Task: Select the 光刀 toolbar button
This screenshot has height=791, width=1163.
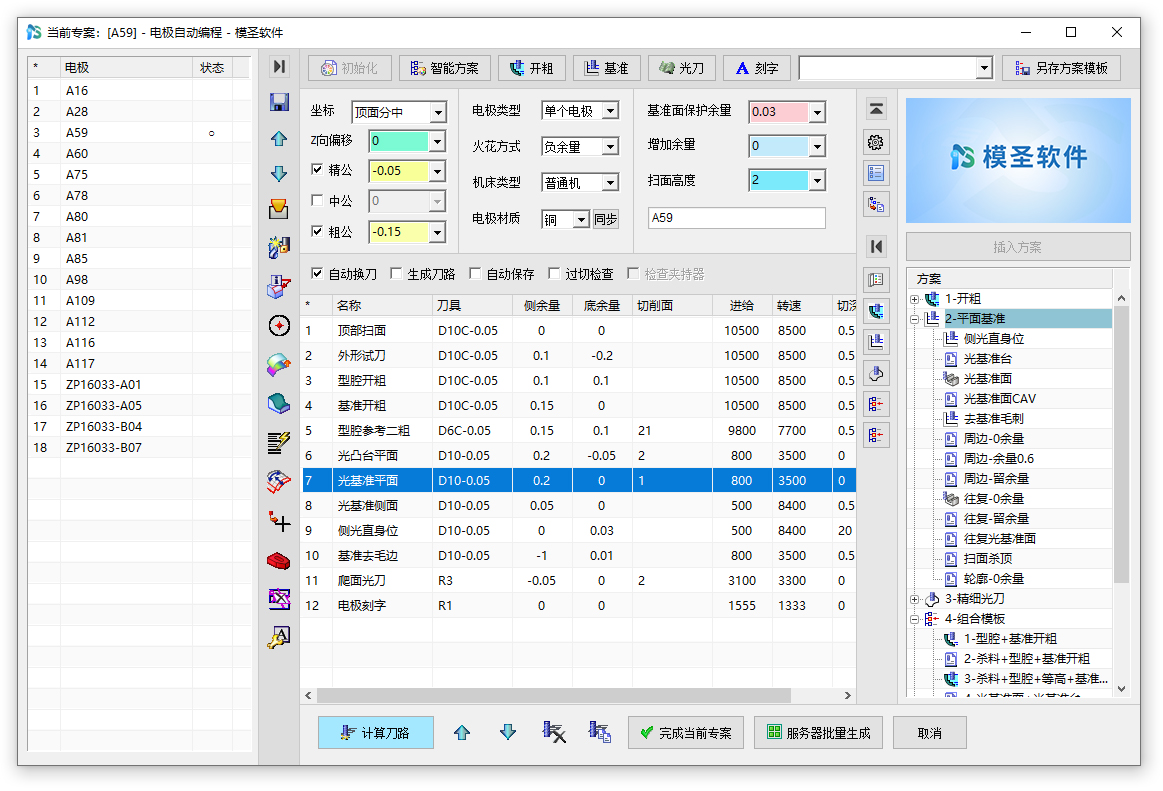Action: [x=682, y=68]
